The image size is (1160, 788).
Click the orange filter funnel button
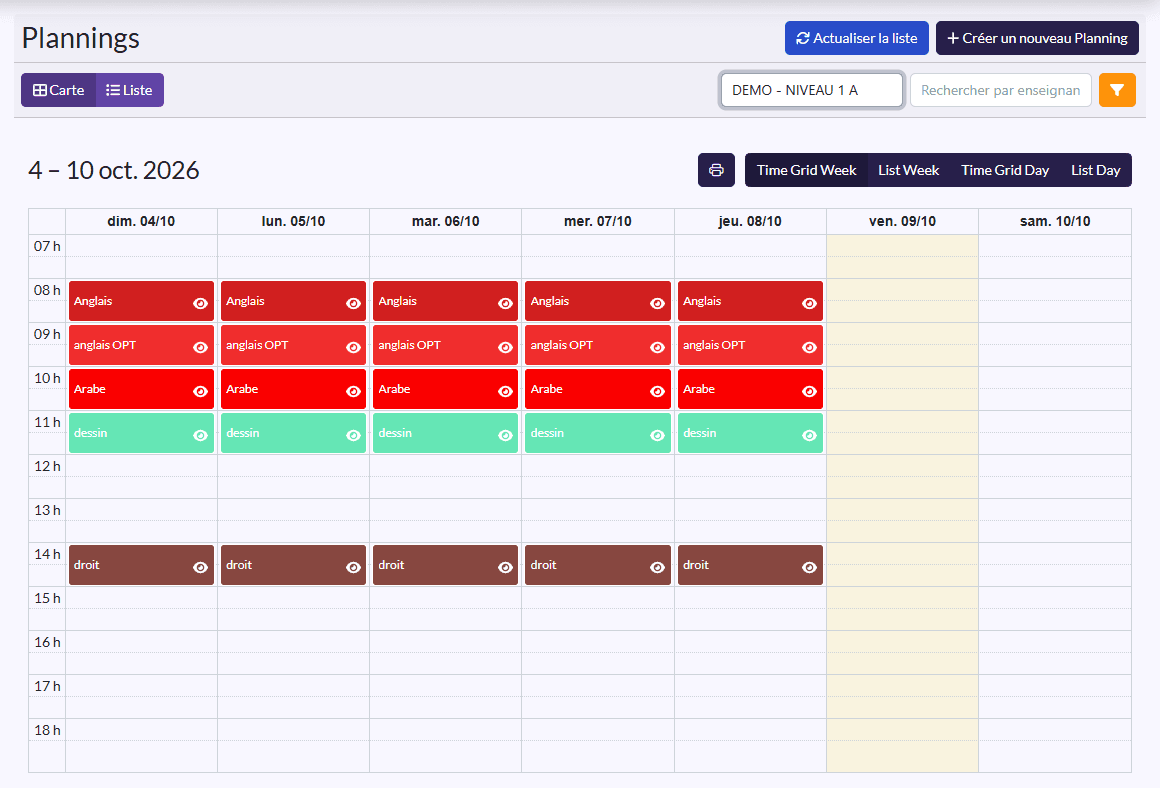[x=1117, y=90]
